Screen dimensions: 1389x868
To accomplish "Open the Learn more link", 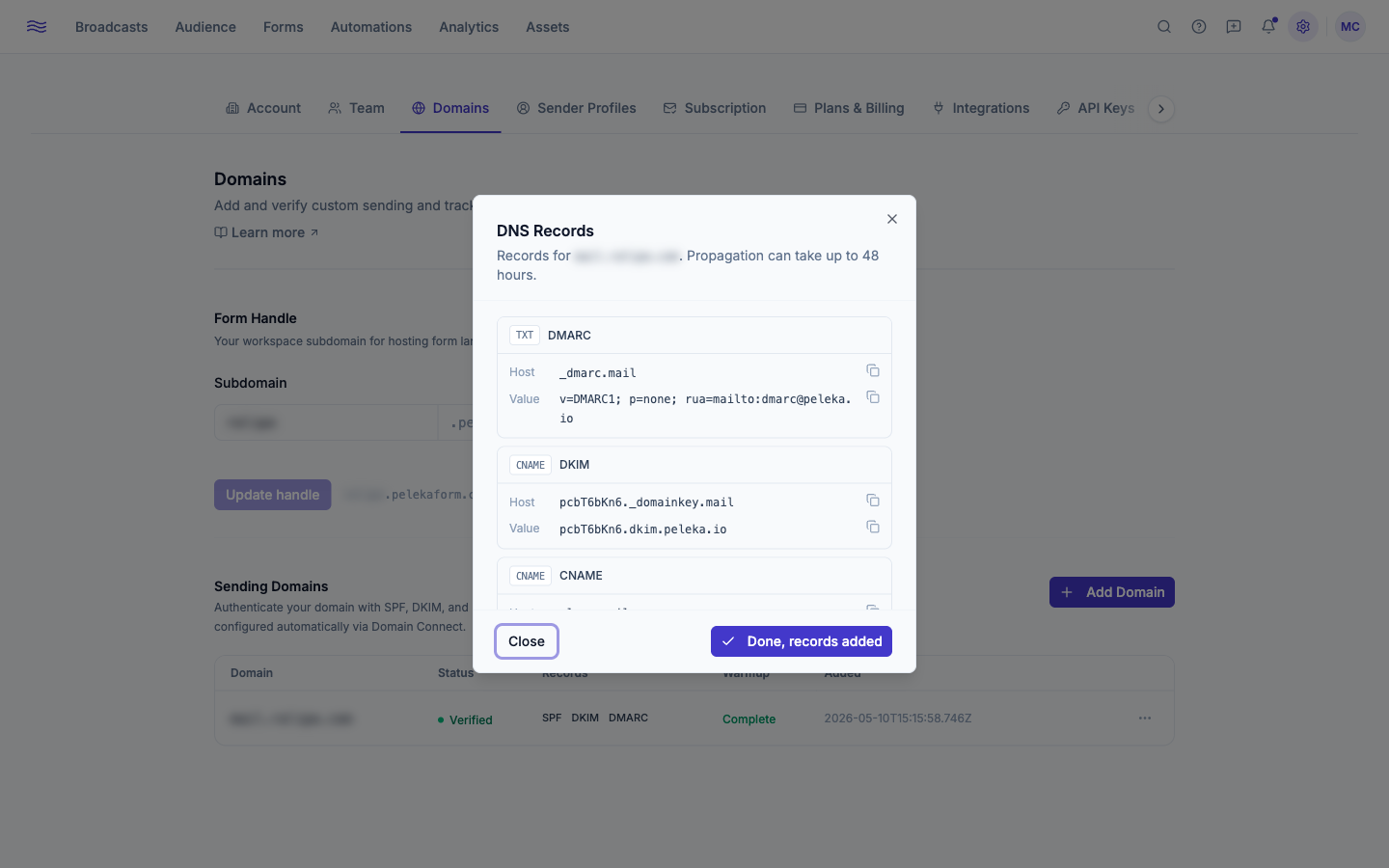I will pos(266,232).
